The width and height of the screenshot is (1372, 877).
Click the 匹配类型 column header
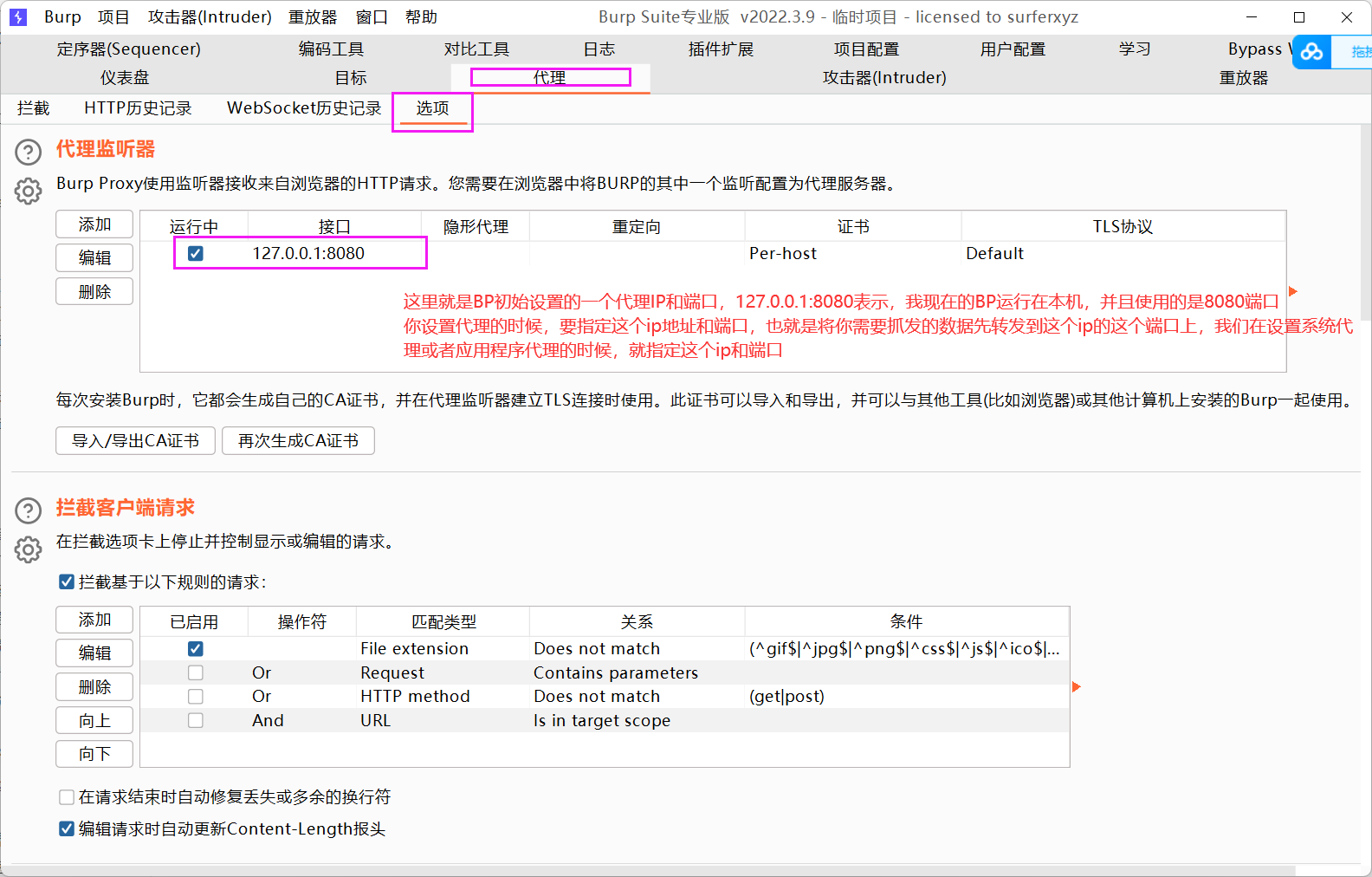tap(443, 622)
